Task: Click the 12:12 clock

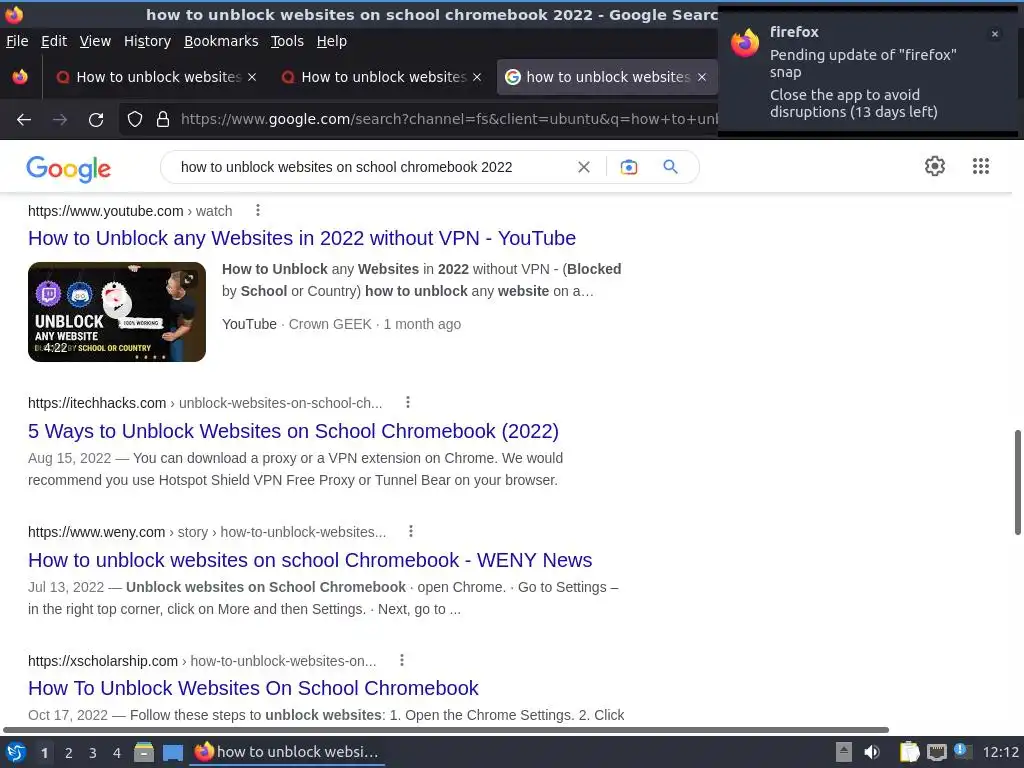Action: [x=1000, y=752]
